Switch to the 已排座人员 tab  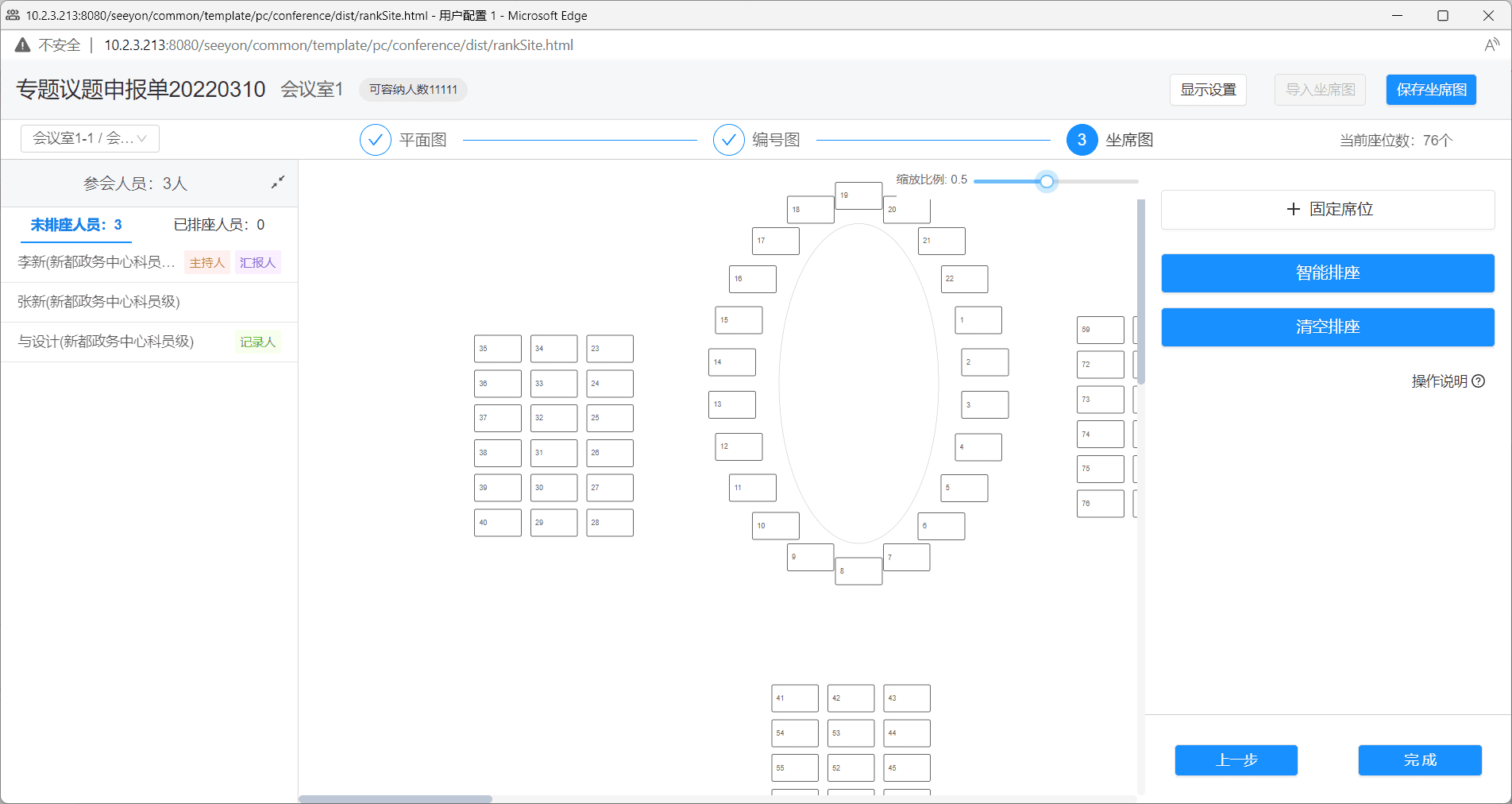pyautogui.click(x=219, y=225)
